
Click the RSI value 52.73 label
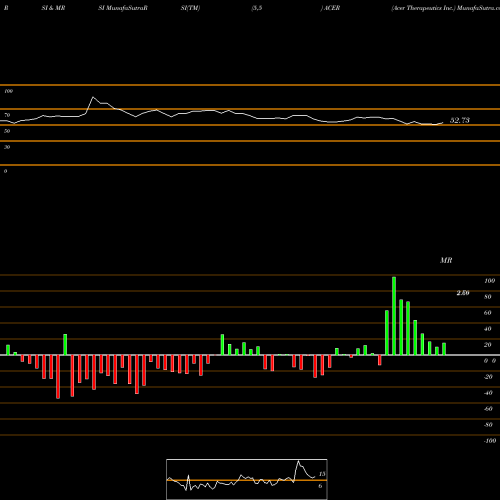[x=460, y=120]
